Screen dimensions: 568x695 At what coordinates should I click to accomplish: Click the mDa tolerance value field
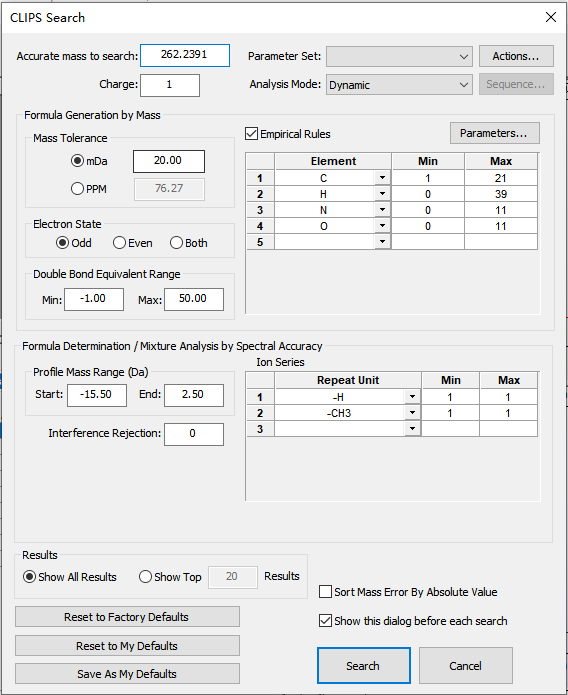click(x=169, y=161)
